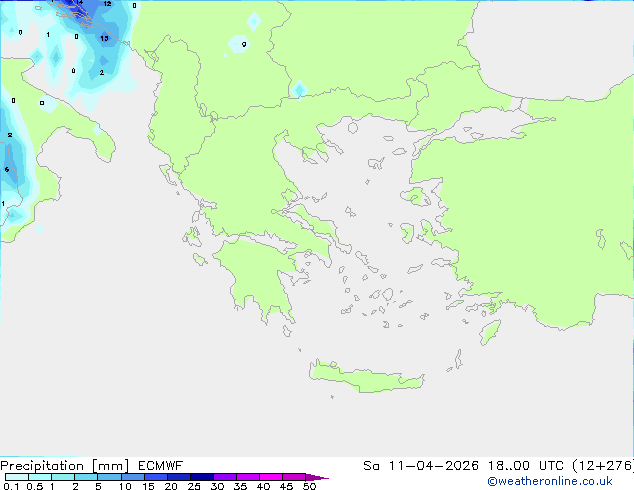Screen dimensions: 634x490
Task: Click the dark navy swatch between 25 and 30
Action: [x=202, y=477]
